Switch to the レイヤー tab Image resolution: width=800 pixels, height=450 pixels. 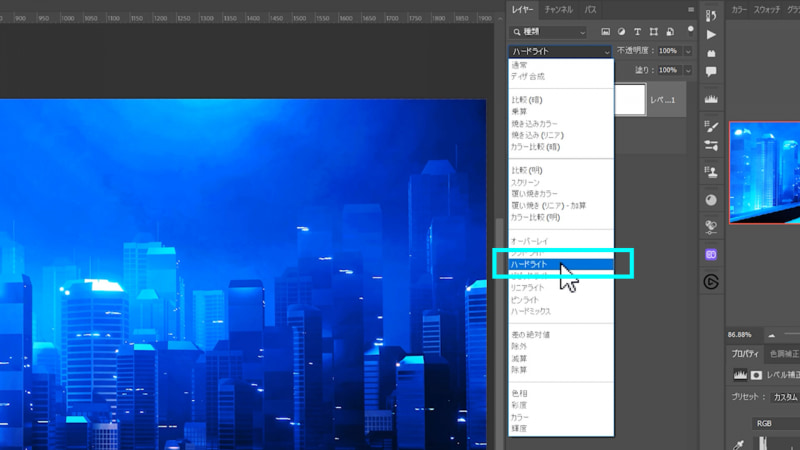click(522, 10)
